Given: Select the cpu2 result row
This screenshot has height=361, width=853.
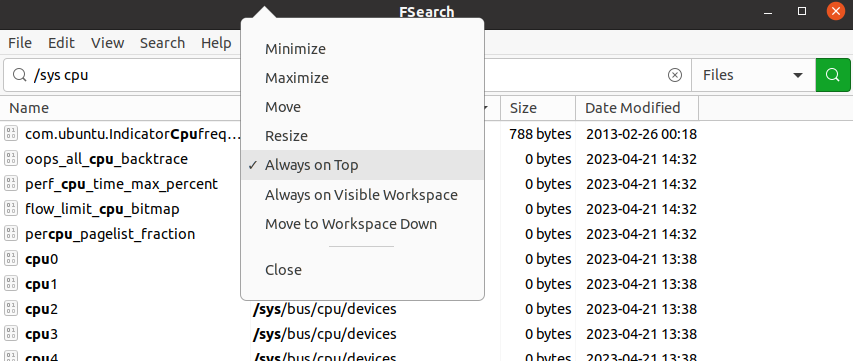Looking at the screenshot, I should 426,309.
